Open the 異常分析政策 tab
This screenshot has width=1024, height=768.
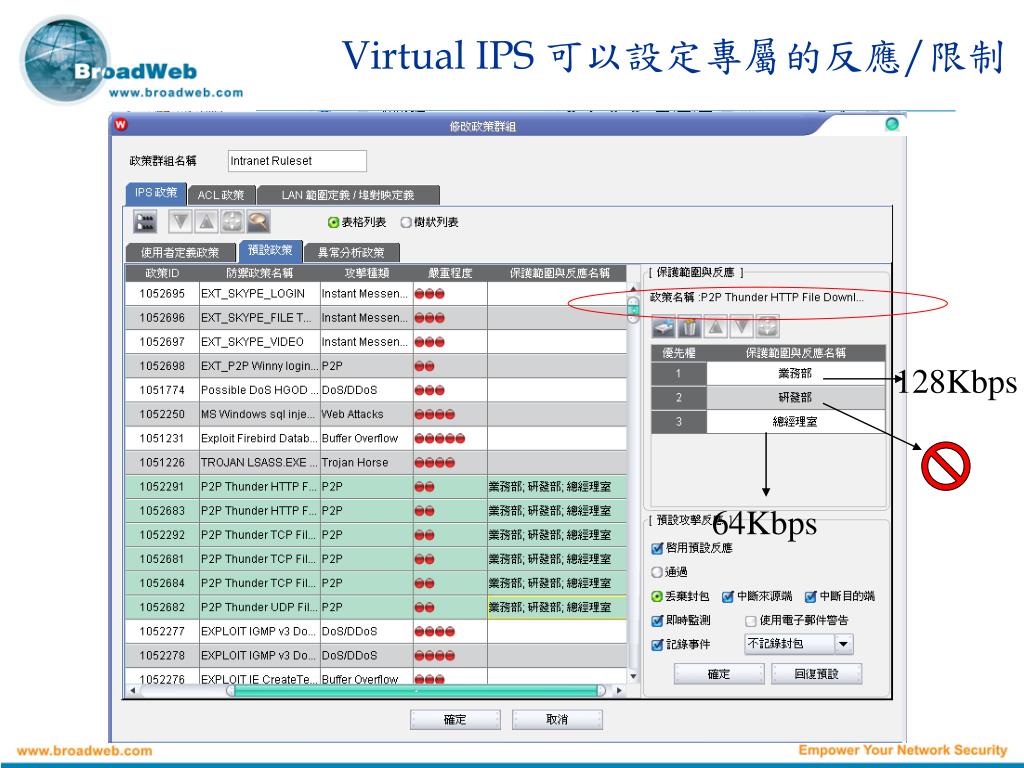pos(351,252)
